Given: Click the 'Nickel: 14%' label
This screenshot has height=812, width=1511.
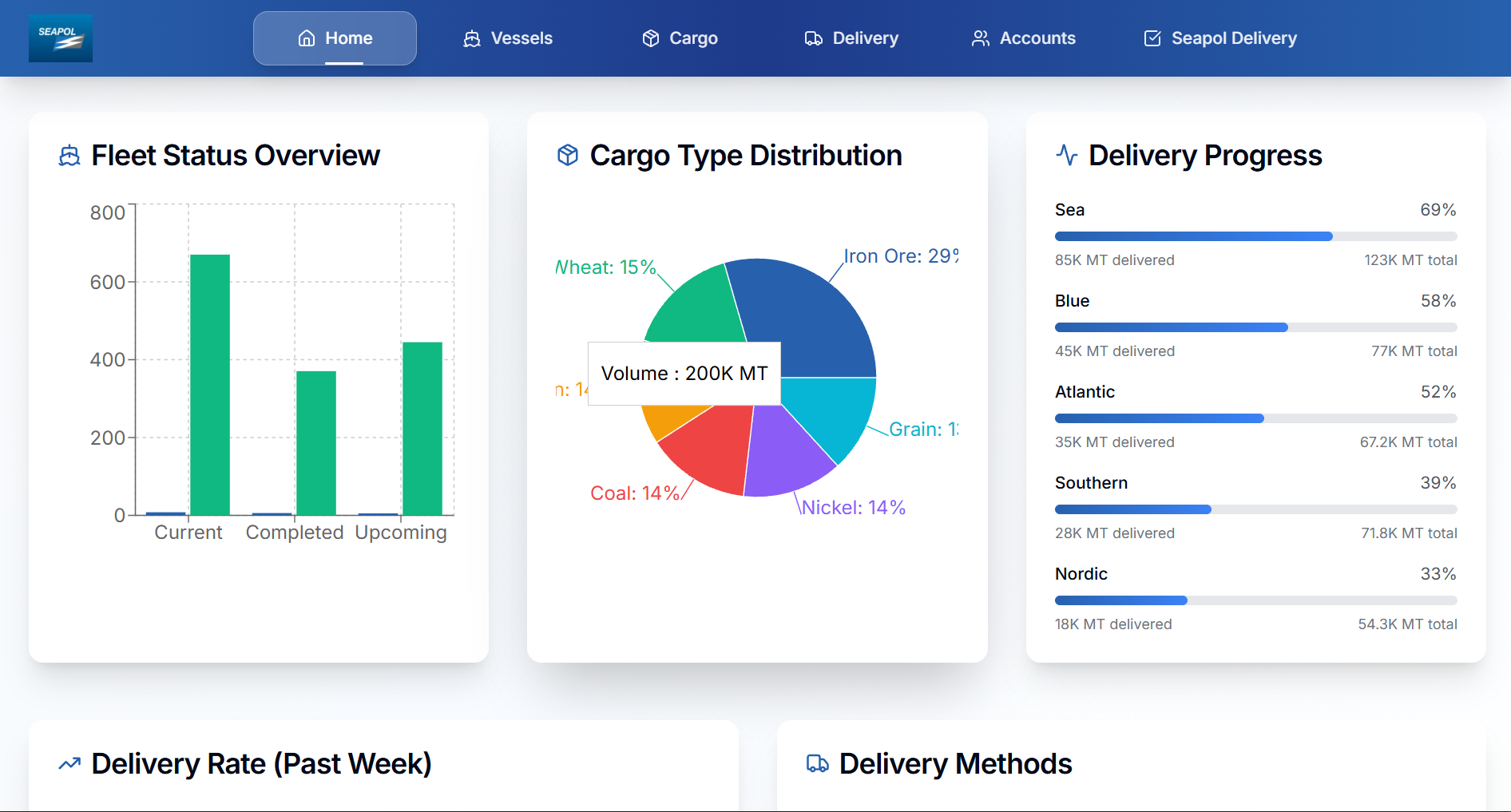Looking at the screenshot, I should click(853, 508).
